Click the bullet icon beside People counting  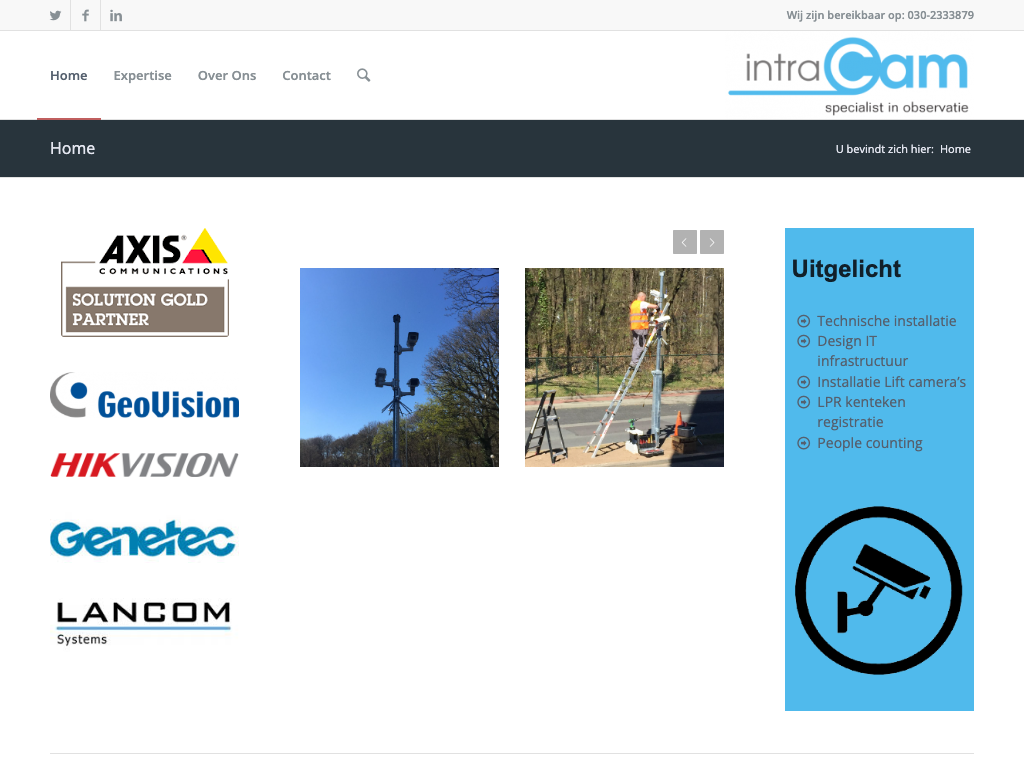[804, 443]
